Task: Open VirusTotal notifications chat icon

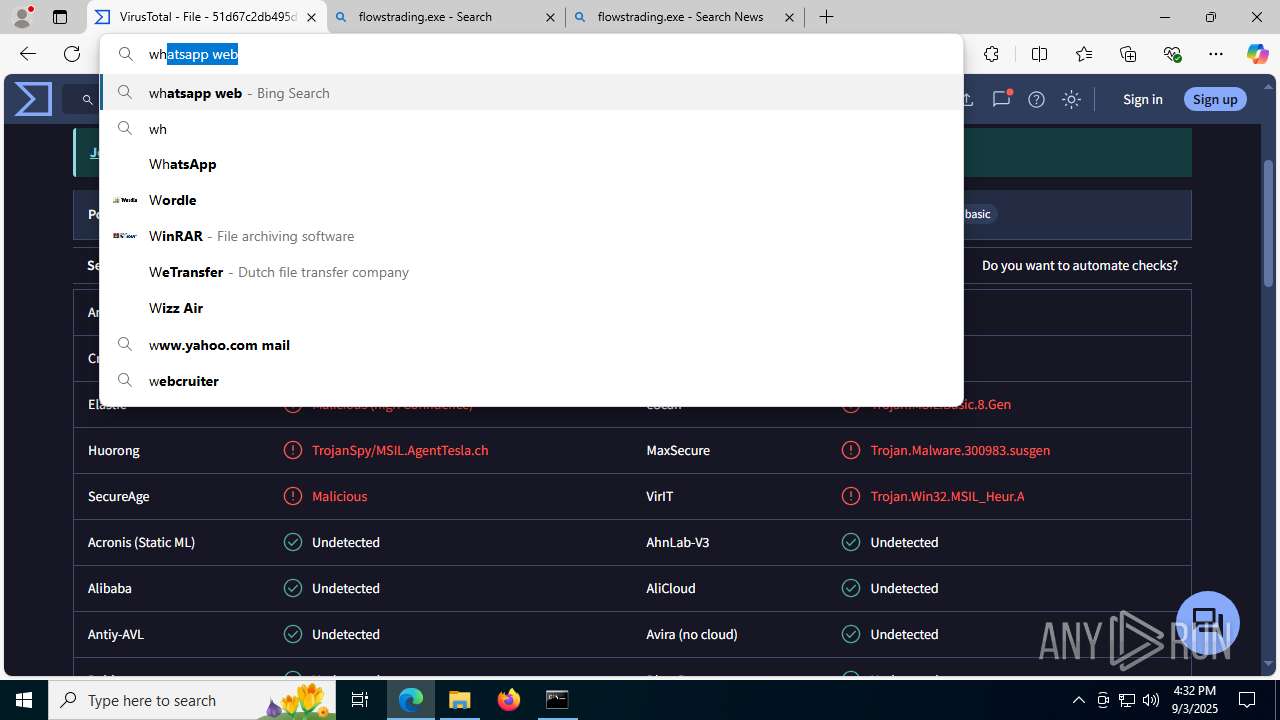Action: click(x=1001, y=99)
